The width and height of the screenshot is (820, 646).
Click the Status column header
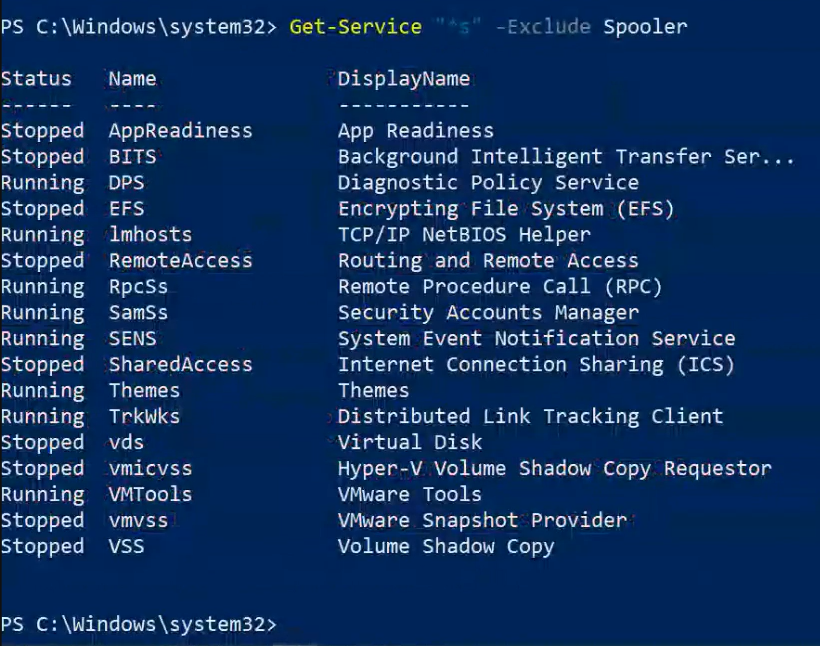36,79
